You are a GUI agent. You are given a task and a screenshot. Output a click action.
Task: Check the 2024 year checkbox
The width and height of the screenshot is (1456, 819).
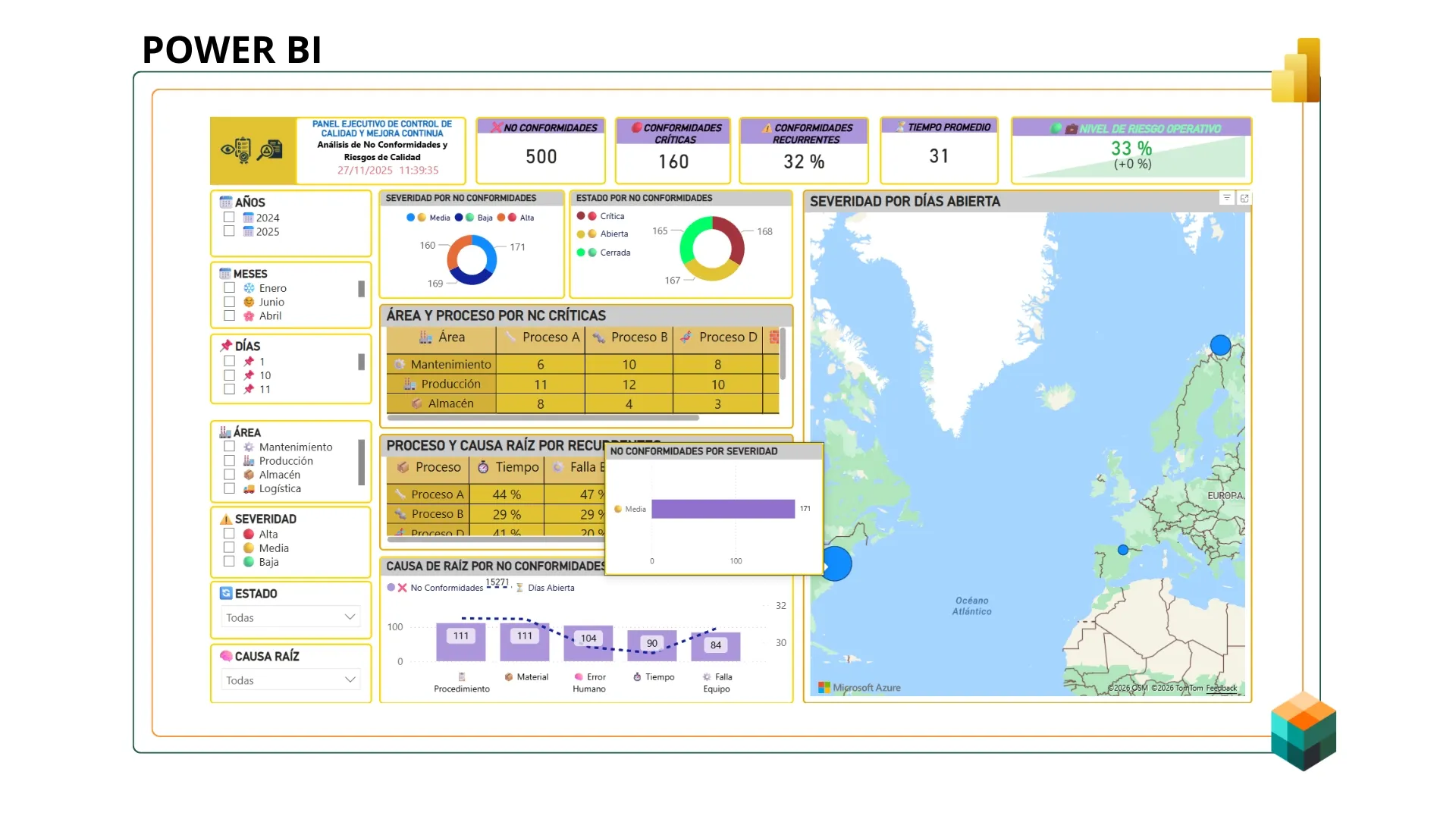tap(229, 218)
